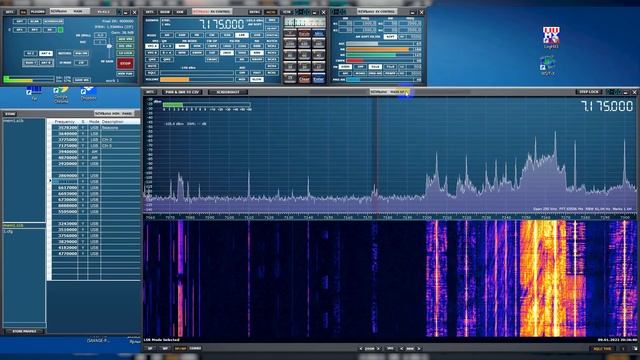
Task: Click the SCAN button in MAIN window
Action: click(x=35, y=21)
